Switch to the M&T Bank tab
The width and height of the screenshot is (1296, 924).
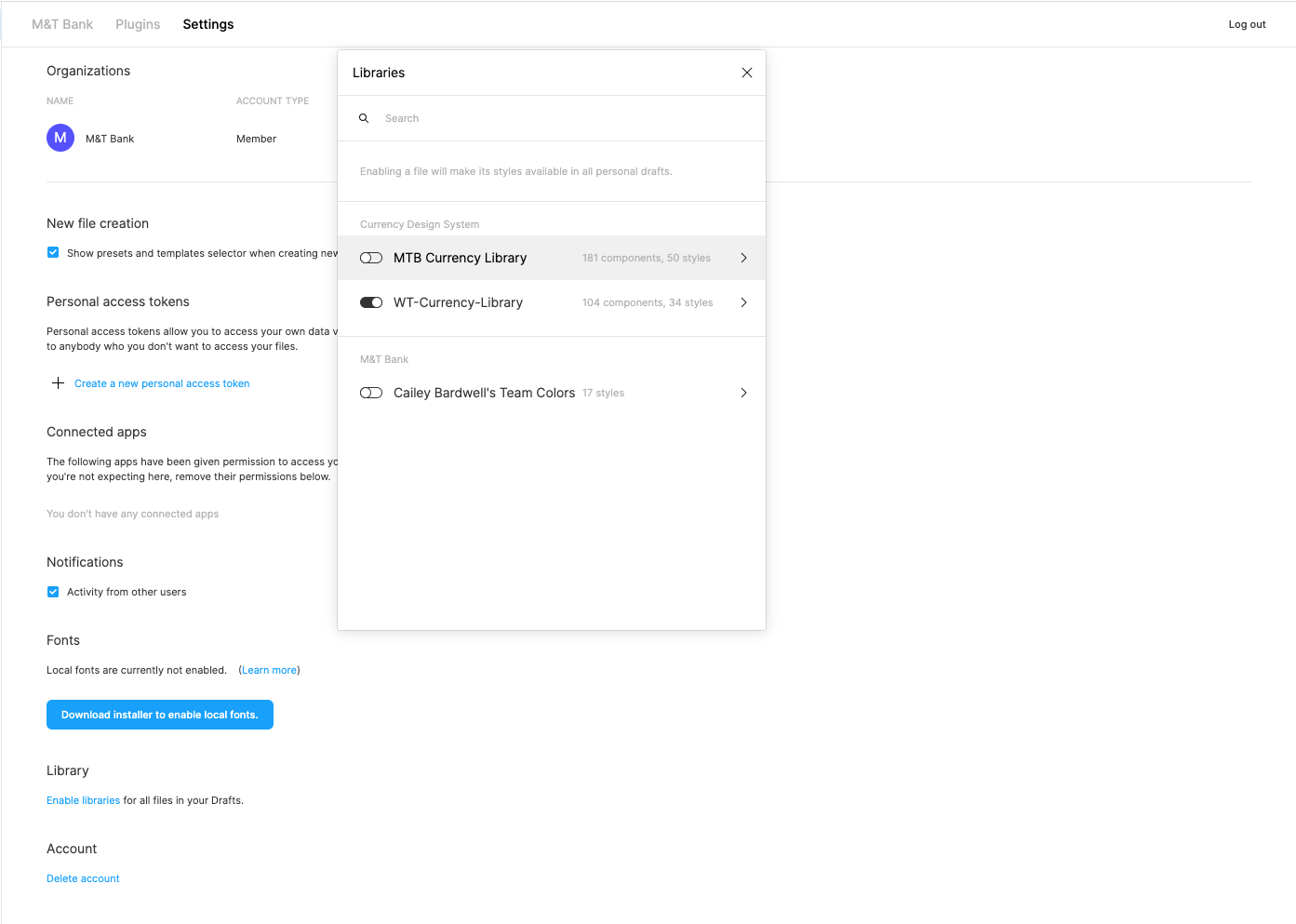(62, 24)
